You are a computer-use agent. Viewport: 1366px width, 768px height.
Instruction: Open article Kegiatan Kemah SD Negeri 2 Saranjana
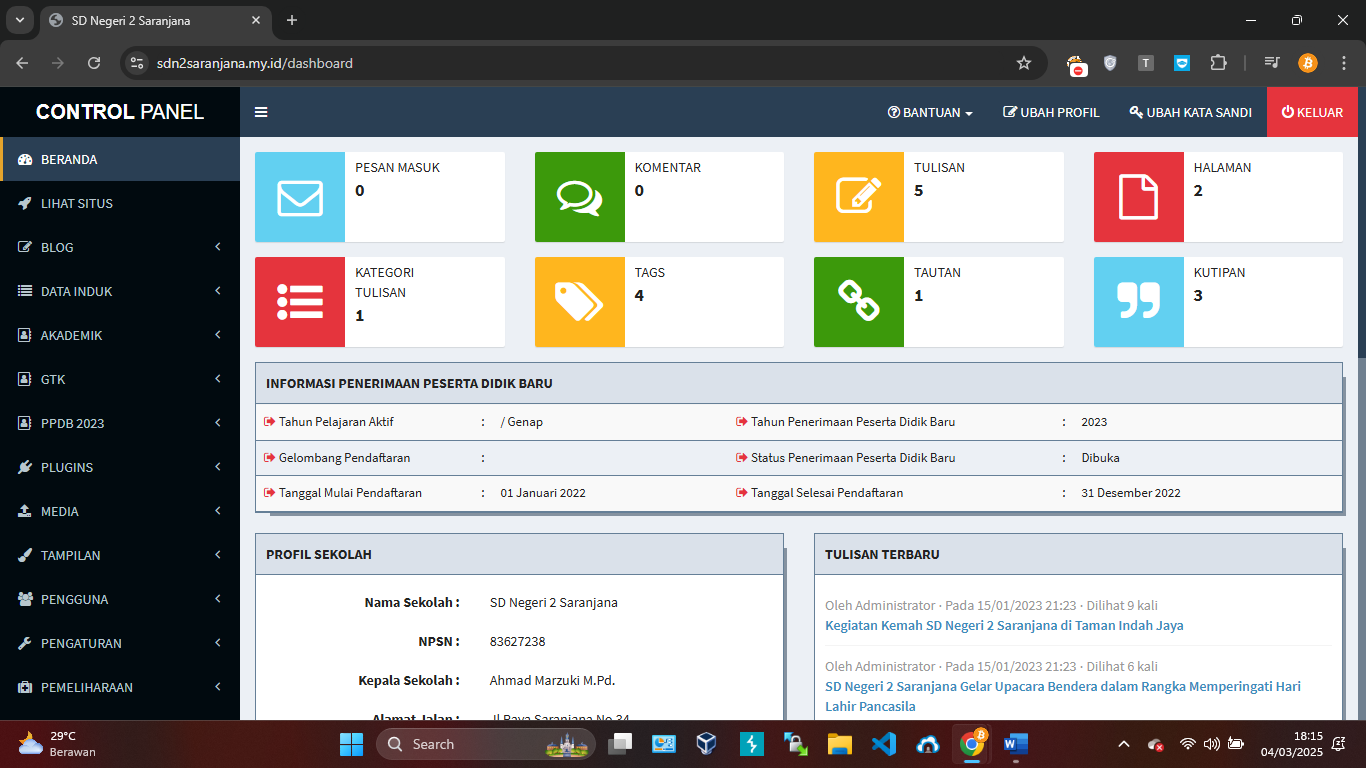1004,625
